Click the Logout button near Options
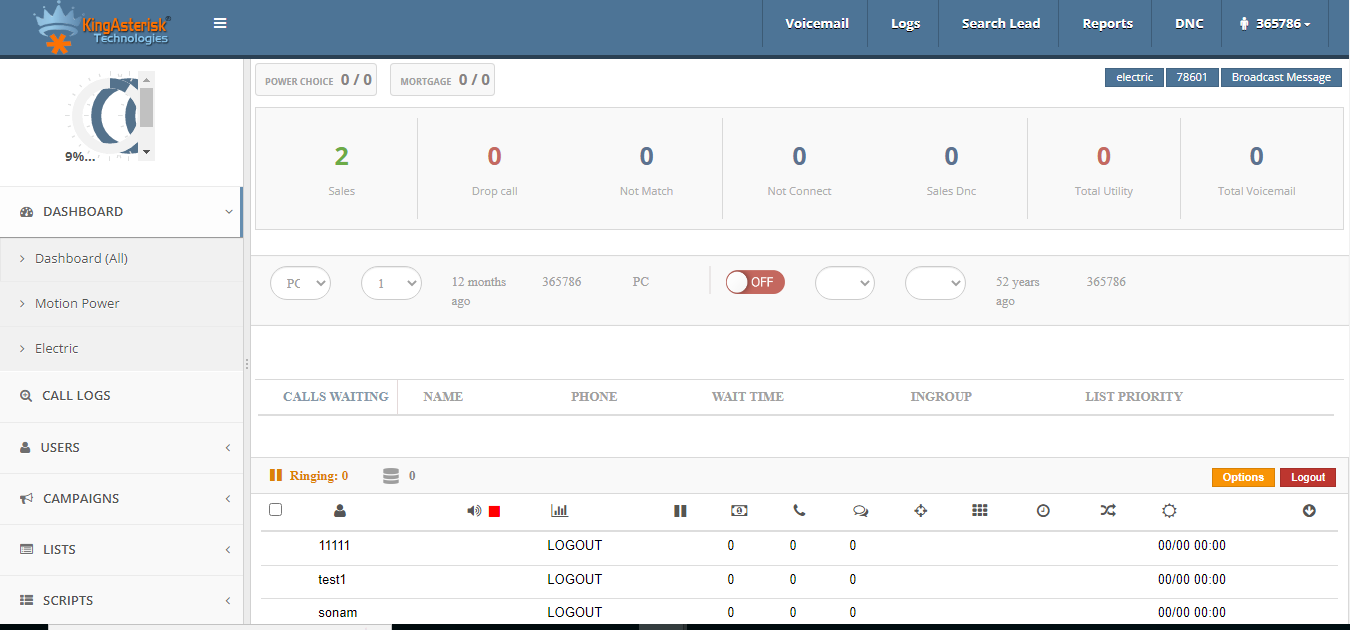This screenshot has width=1350, height=630. [x=1308, y=478]
